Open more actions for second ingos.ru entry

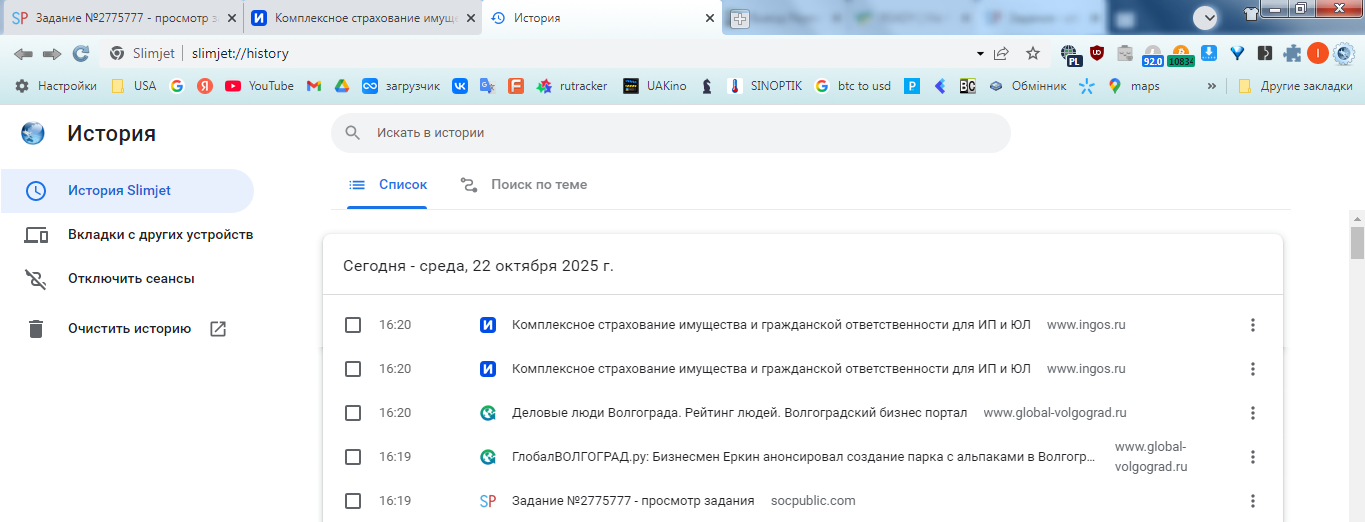(x=1253, y=369)
